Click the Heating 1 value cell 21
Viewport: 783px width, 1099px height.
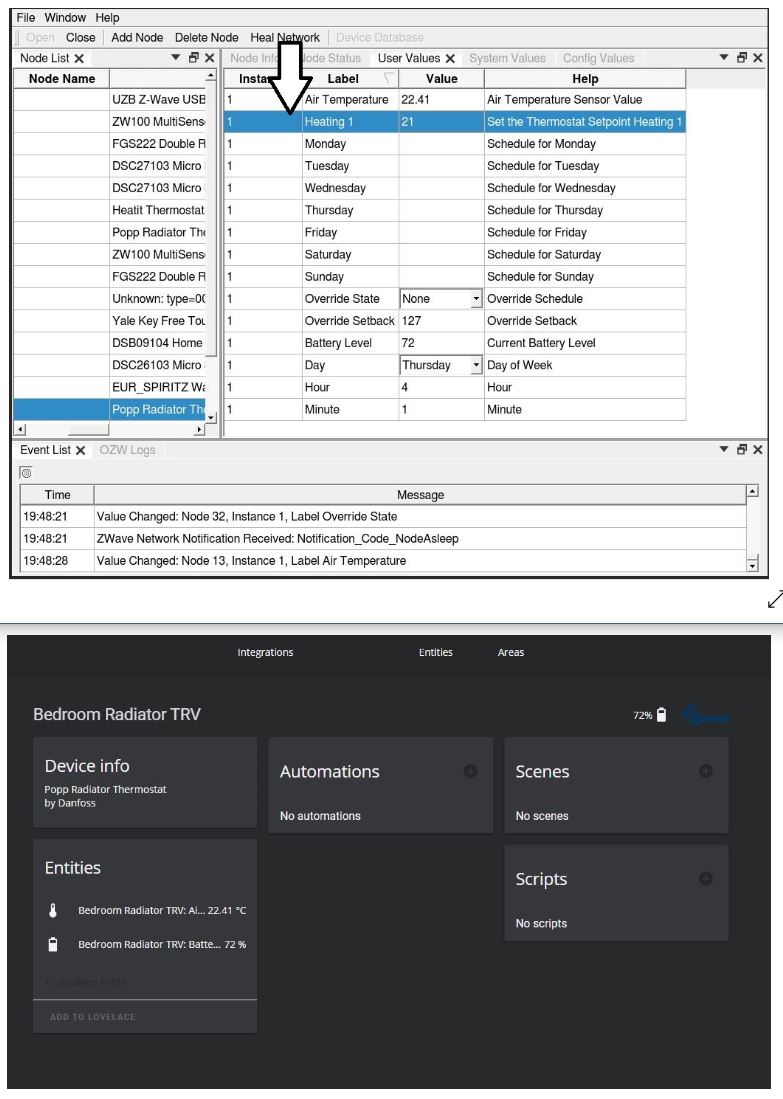pyautogui.click(x=441, y=122)
